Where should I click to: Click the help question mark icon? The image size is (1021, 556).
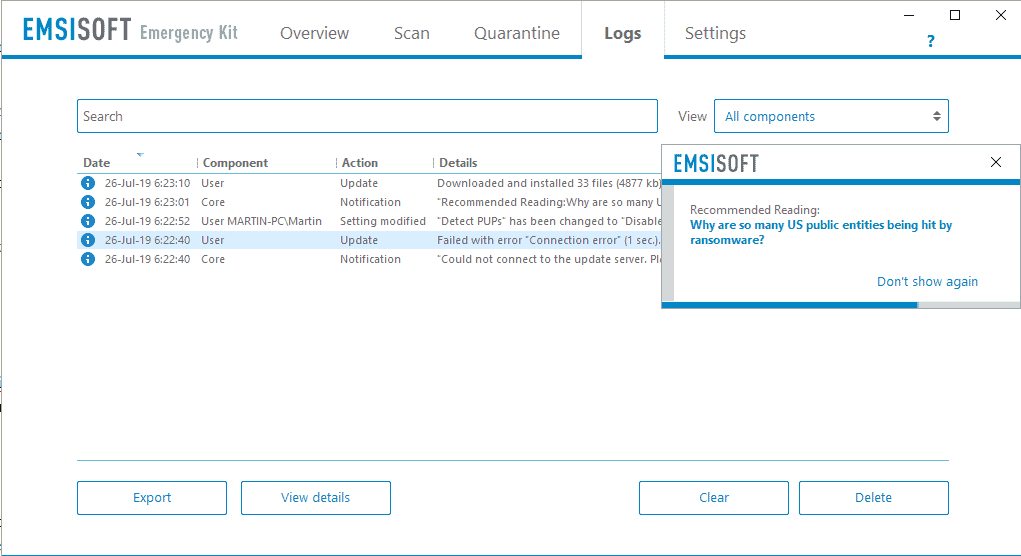pyautogui.click(x=930, y=42)
